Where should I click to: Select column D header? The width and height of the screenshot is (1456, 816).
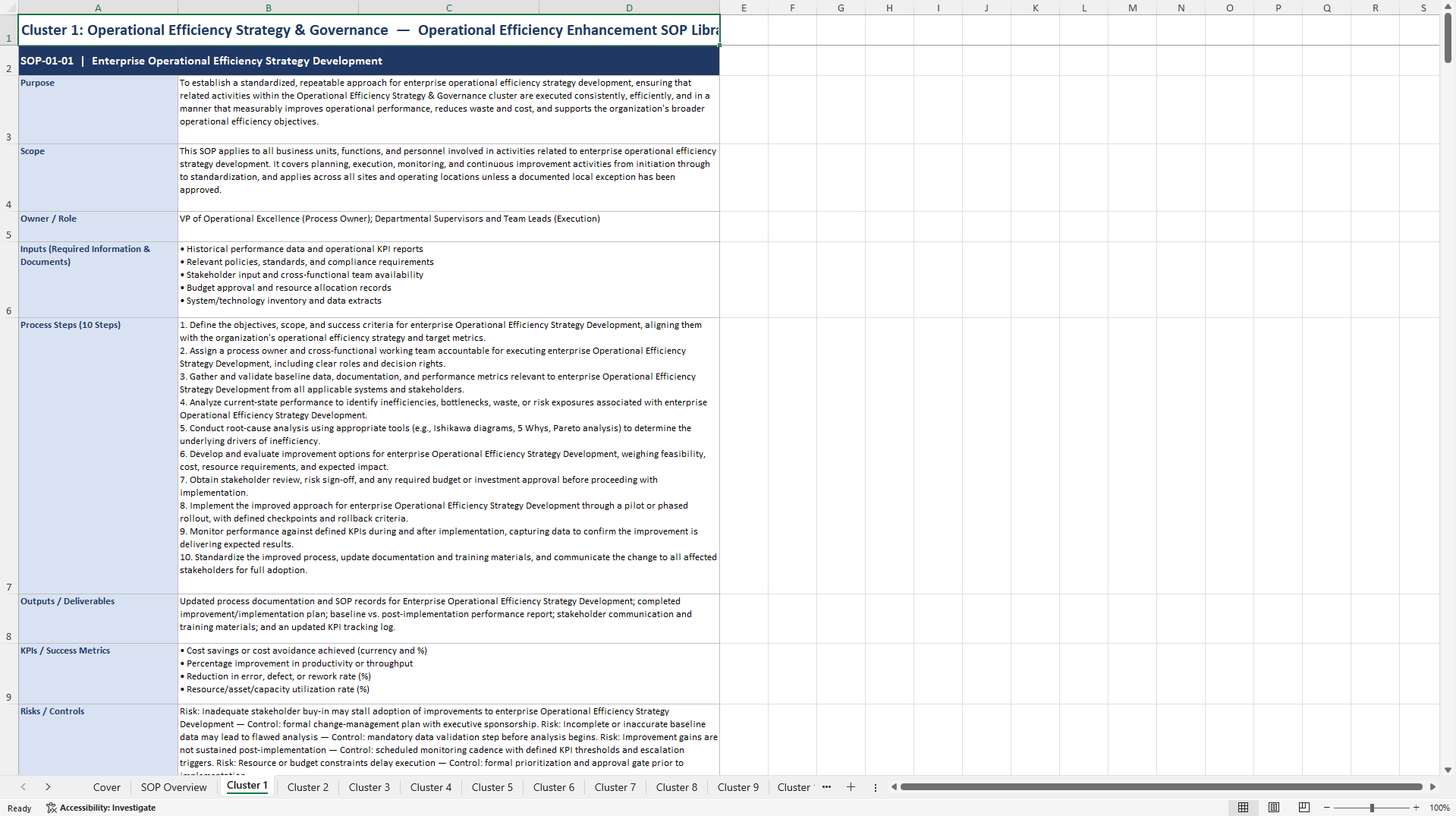pyautogui.click(x=629, y=8)
